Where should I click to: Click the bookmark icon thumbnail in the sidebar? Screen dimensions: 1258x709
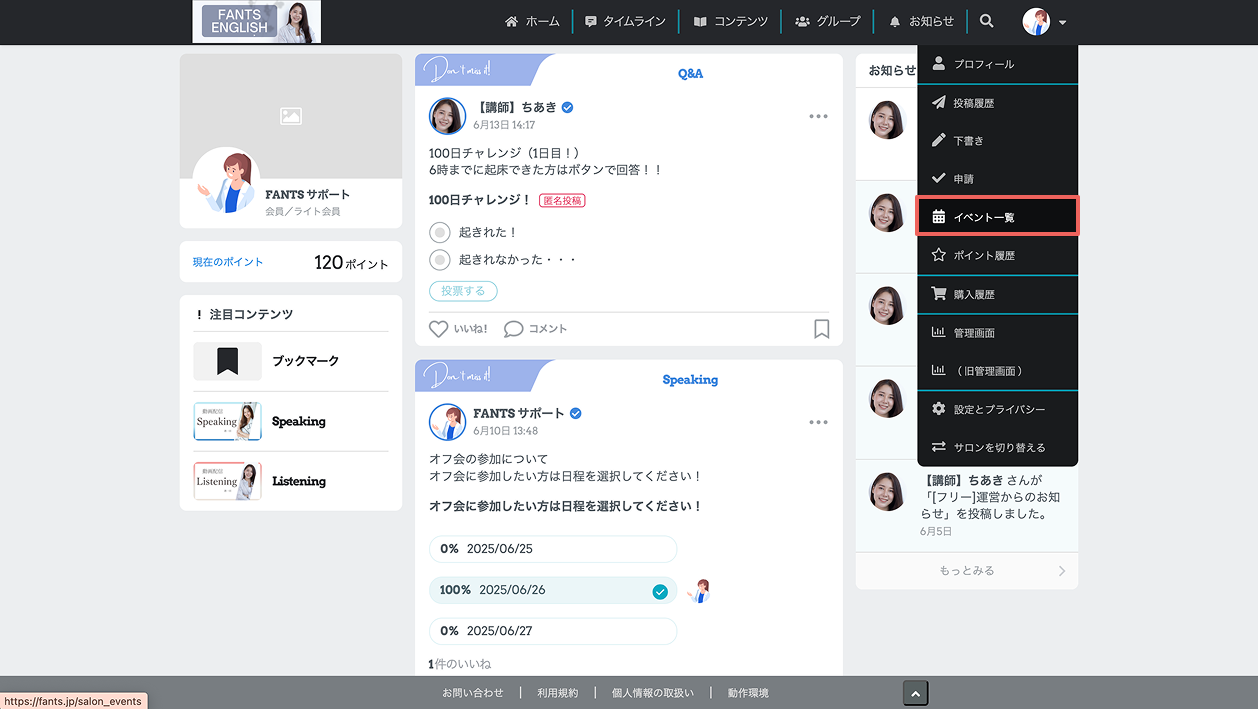[x=227, y=361]
